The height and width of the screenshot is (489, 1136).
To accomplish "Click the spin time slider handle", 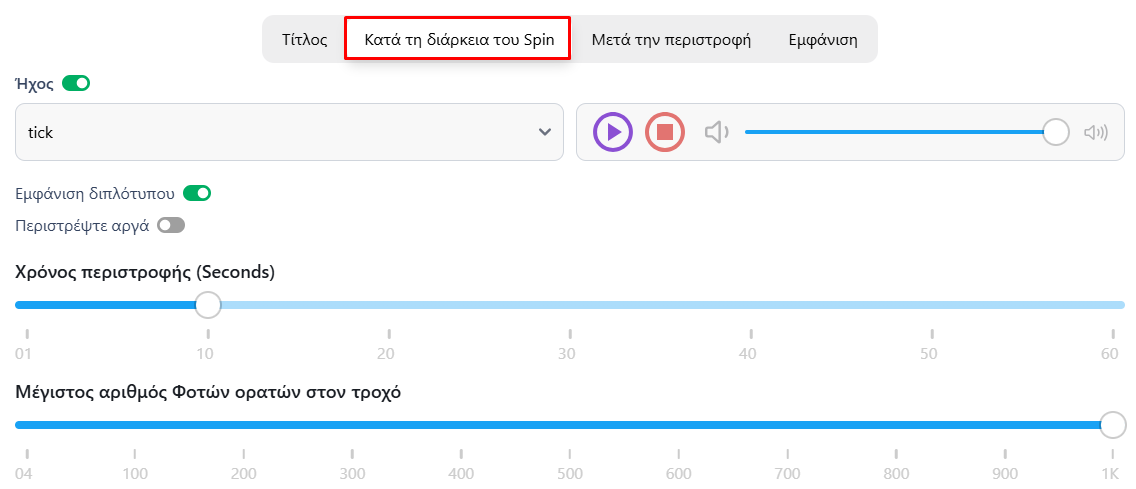I will click(208, 305).
